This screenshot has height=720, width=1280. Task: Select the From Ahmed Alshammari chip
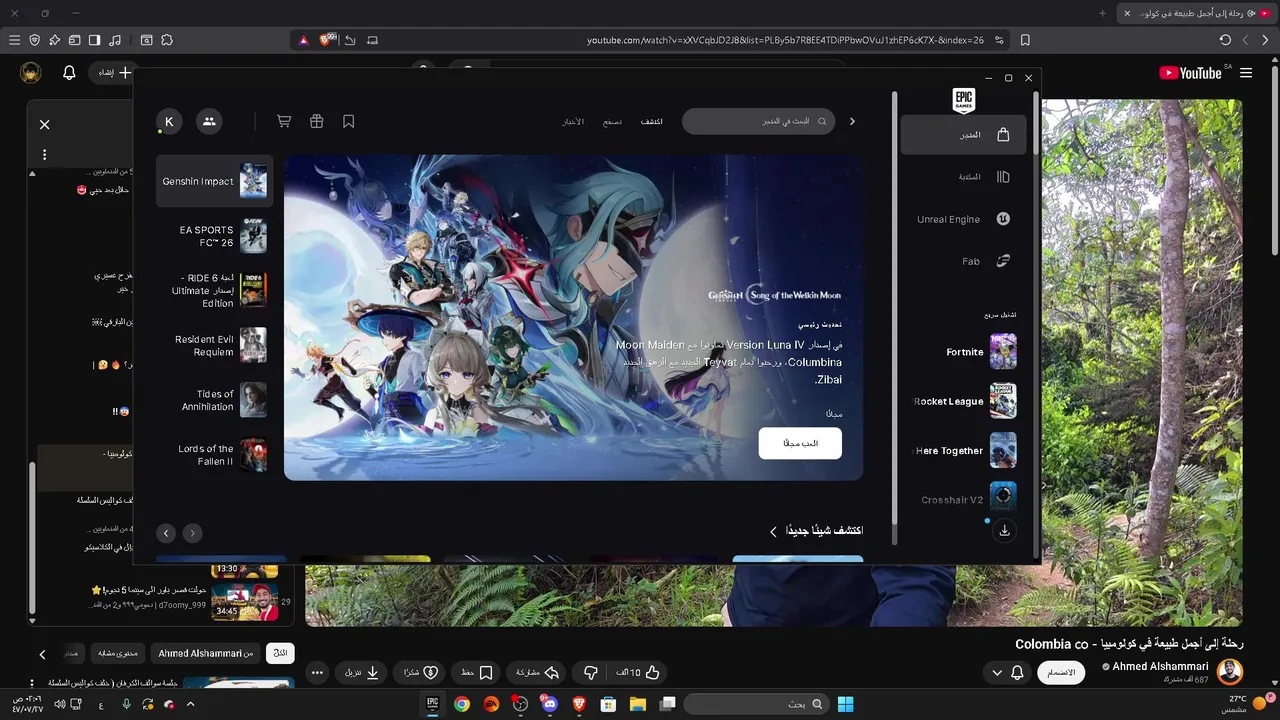click(206, 653)
